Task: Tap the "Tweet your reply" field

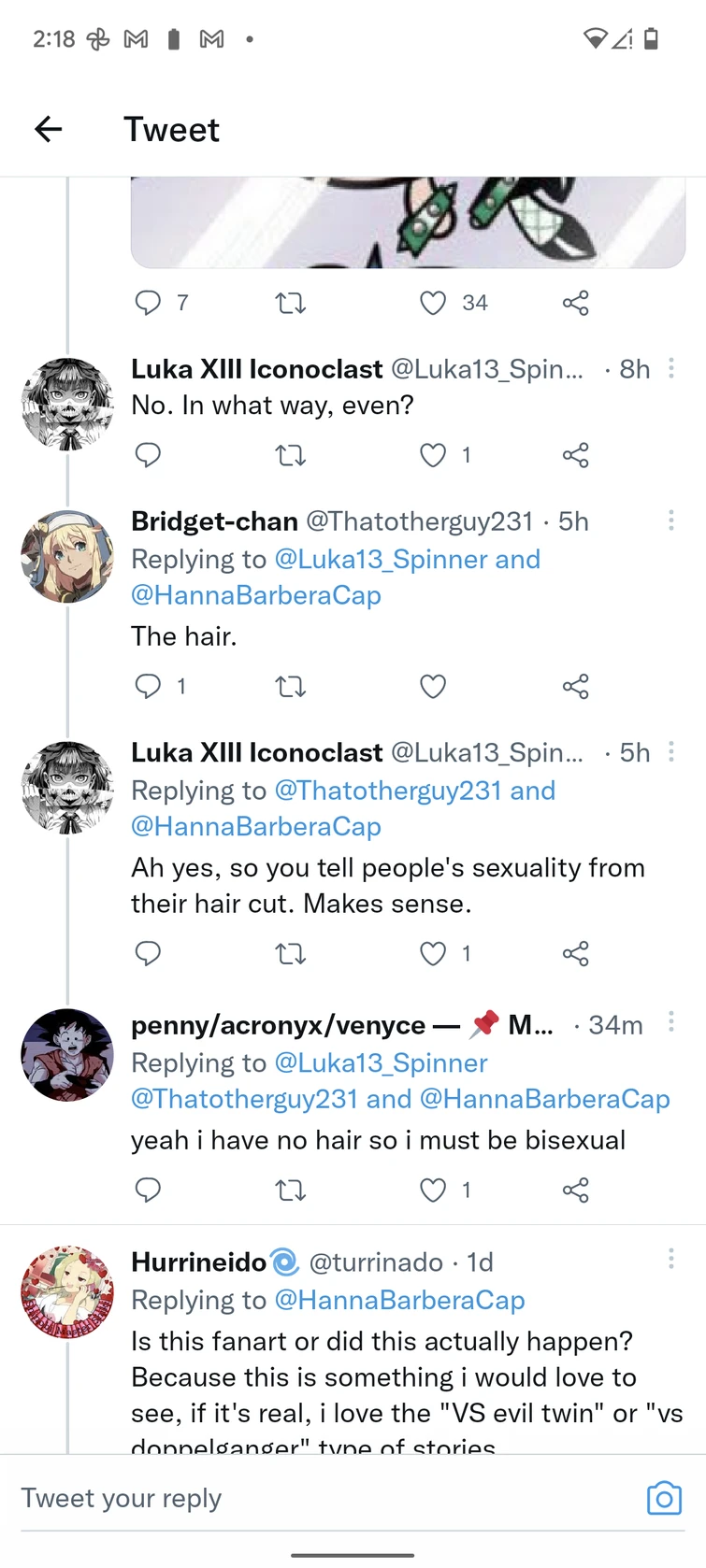Action: (318, 1498)
